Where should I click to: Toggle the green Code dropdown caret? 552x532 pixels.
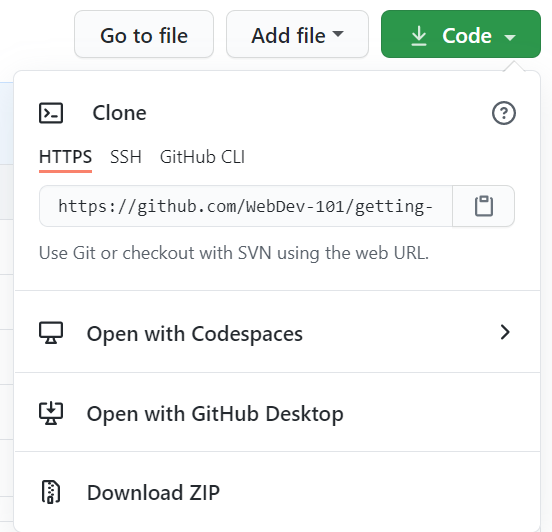[x=510, y=37]
